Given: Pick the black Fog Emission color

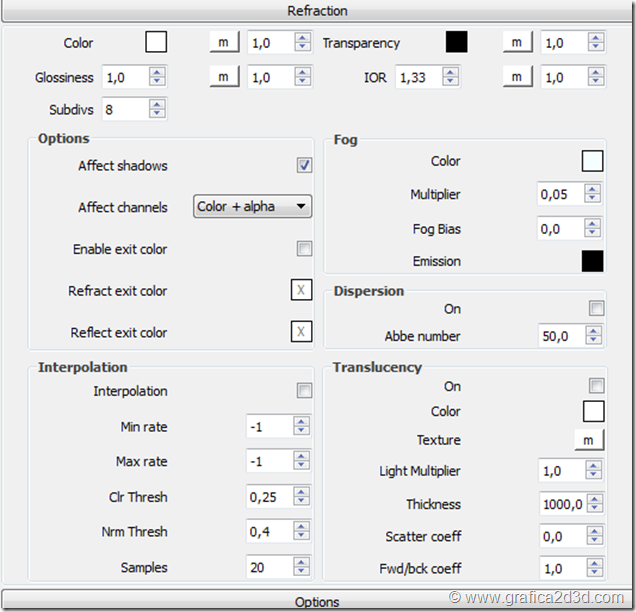Looking at the screenshot, I should 592,261.
